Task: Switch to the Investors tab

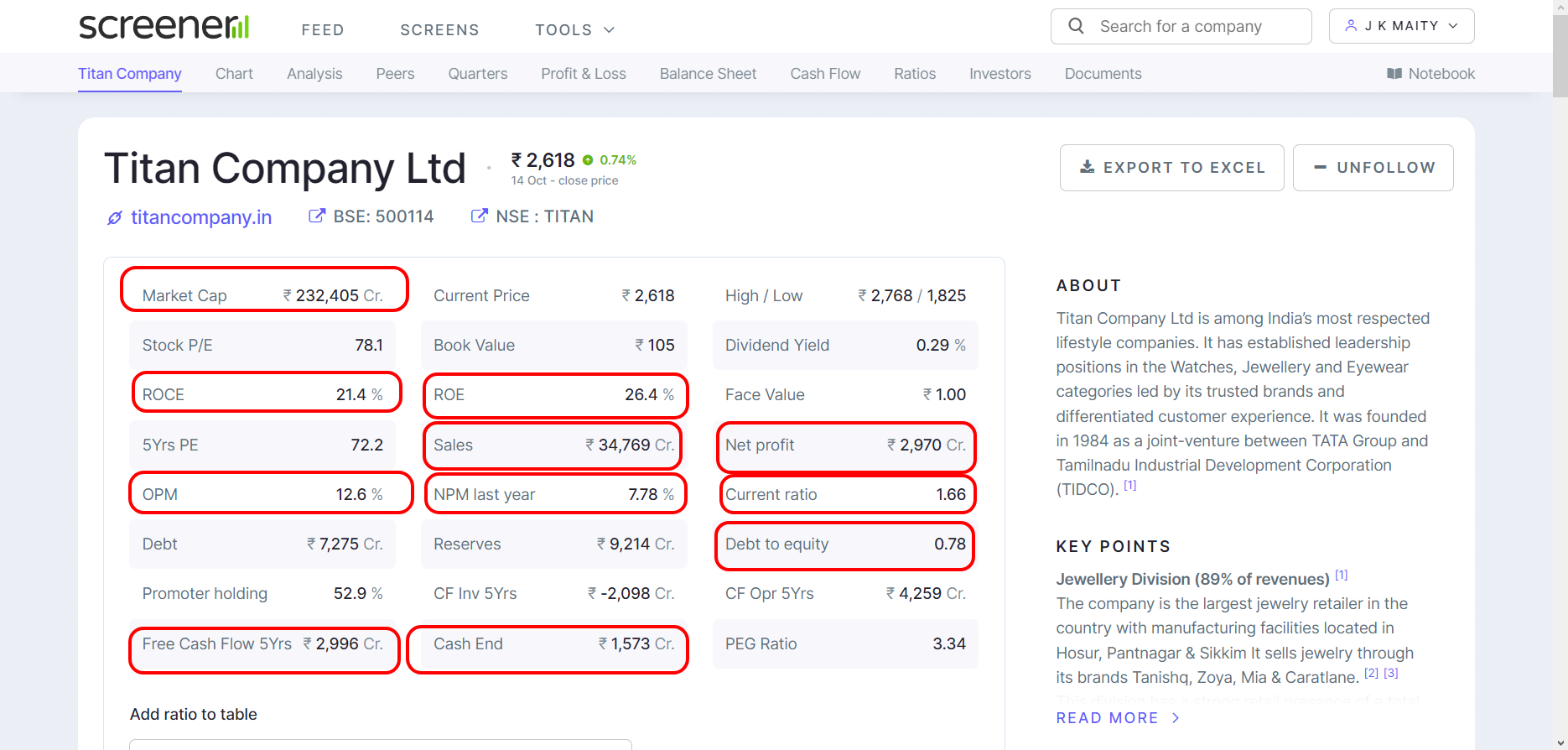Action: coord(1000,74)
